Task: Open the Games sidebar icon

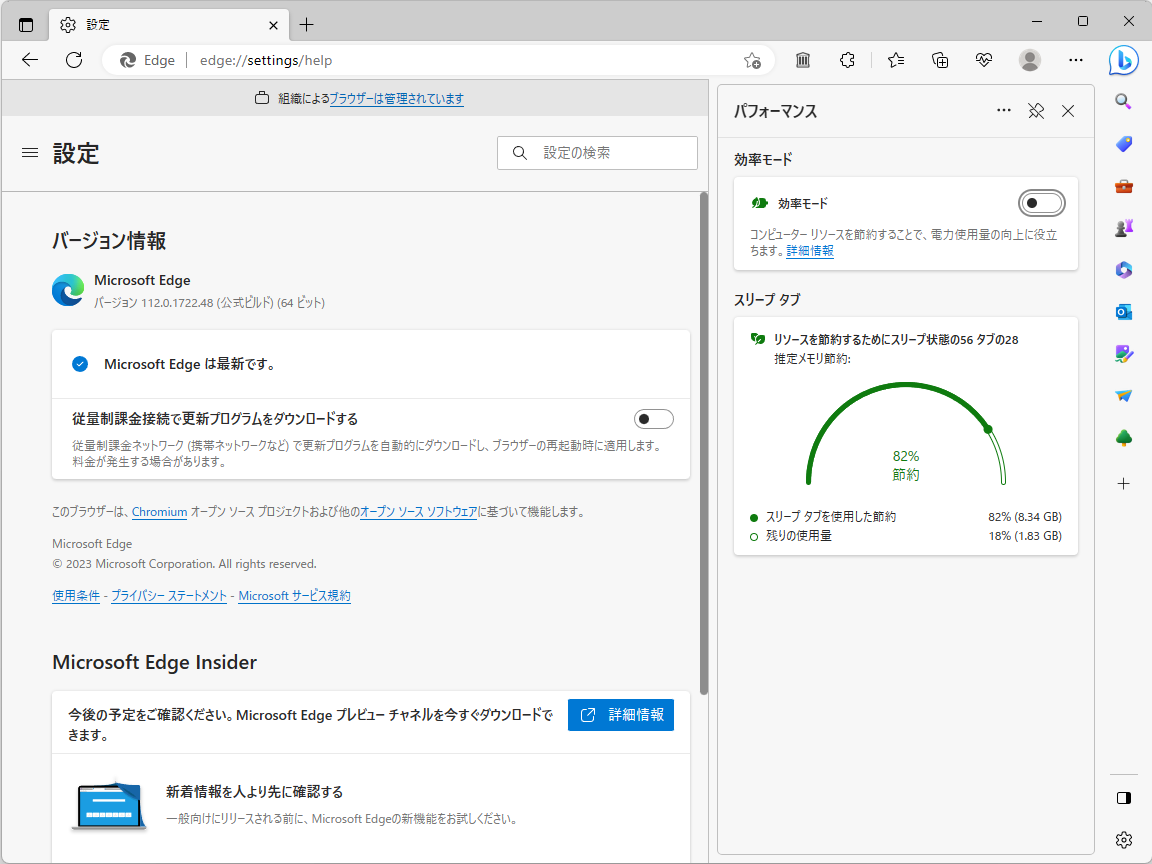Action: click(x=1123, y=227)
